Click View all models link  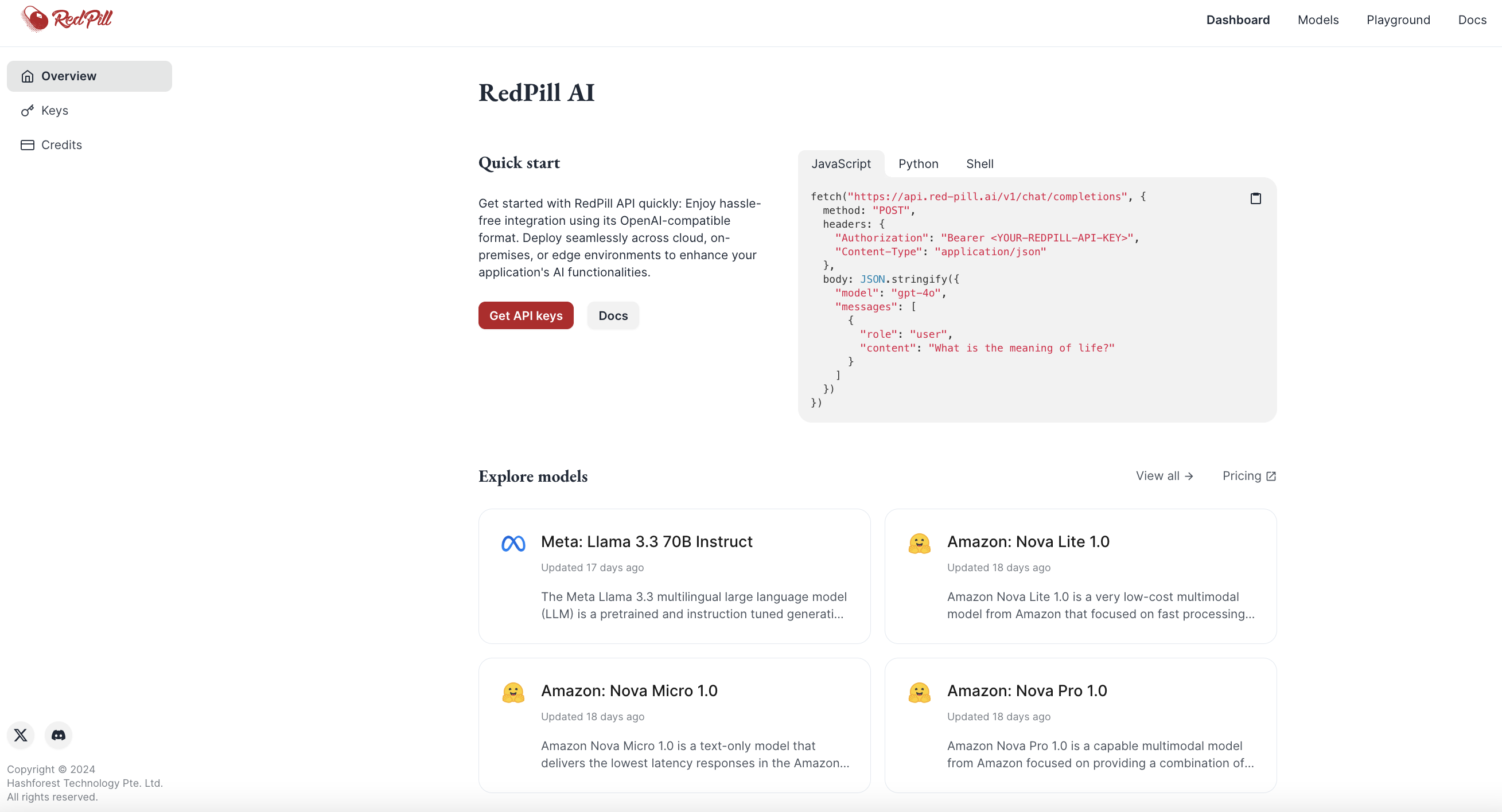[1165, 476]
